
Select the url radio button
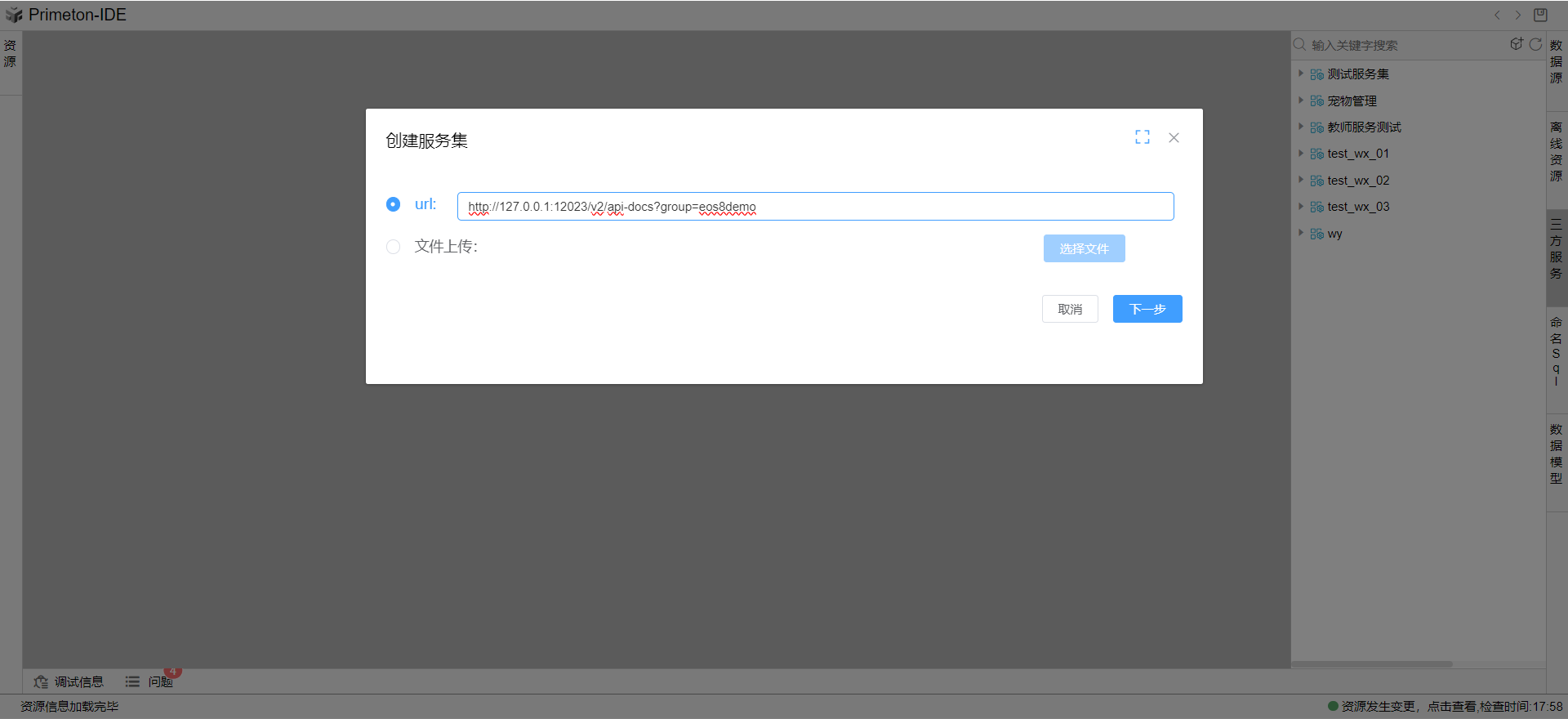click(x=393, y=204)
